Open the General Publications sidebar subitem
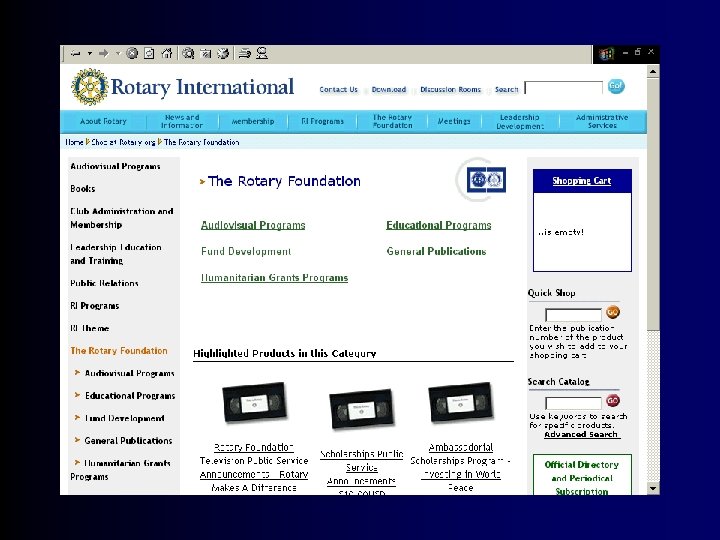Viewport: 720px width, 540px height. tap(128, 441)
